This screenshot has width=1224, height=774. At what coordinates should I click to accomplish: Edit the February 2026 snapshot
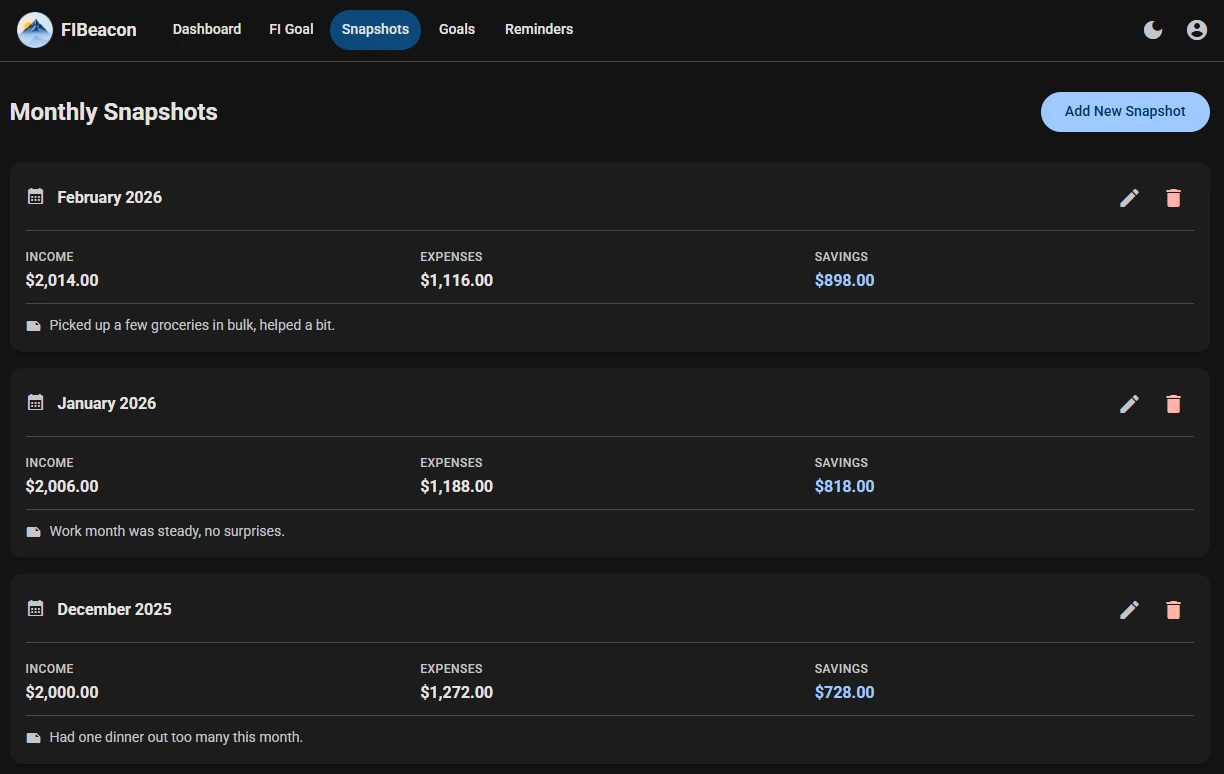click(1129, 198)
